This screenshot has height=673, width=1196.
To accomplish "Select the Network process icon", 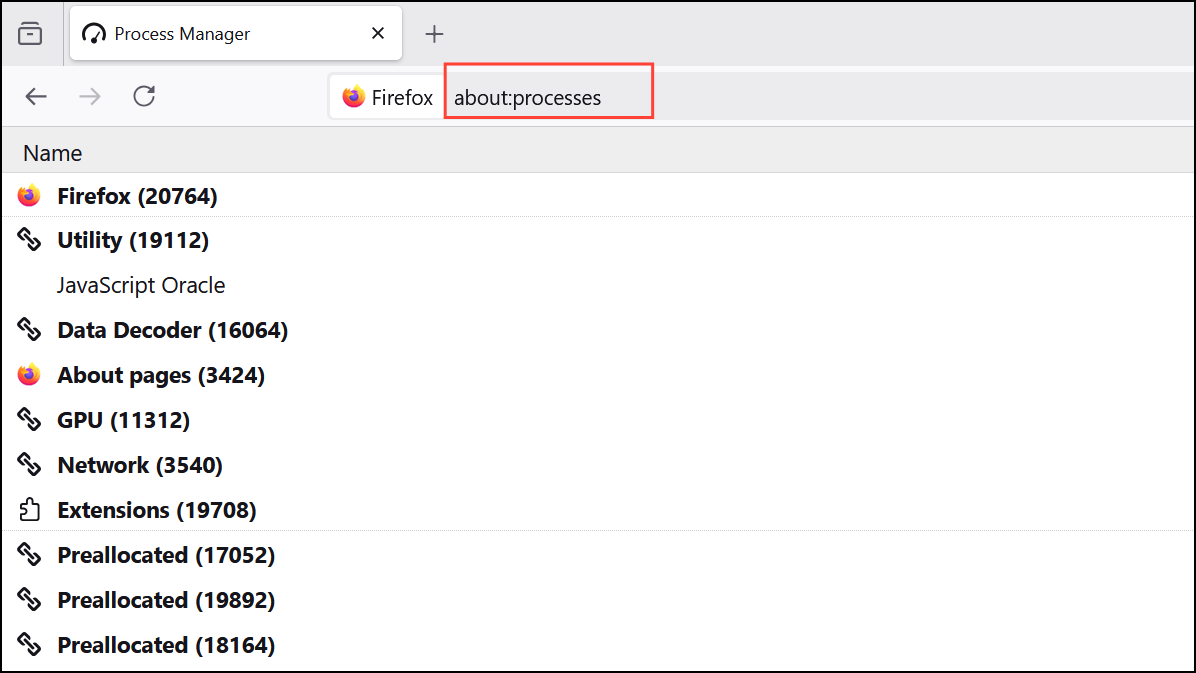I will pyautogui.click(x=28, y=465).
